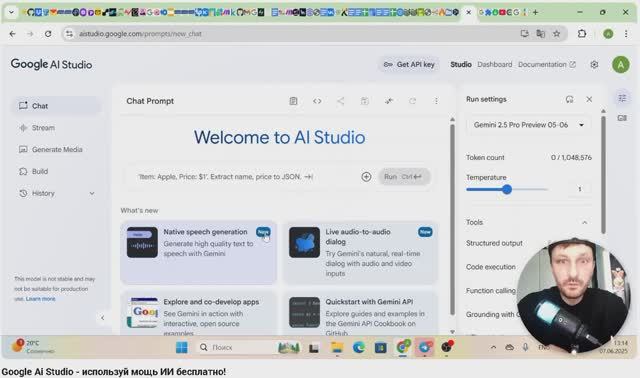Open Native speech generation card
The height and width of the screenshot is (378, 640).
[x=199, y=253]
